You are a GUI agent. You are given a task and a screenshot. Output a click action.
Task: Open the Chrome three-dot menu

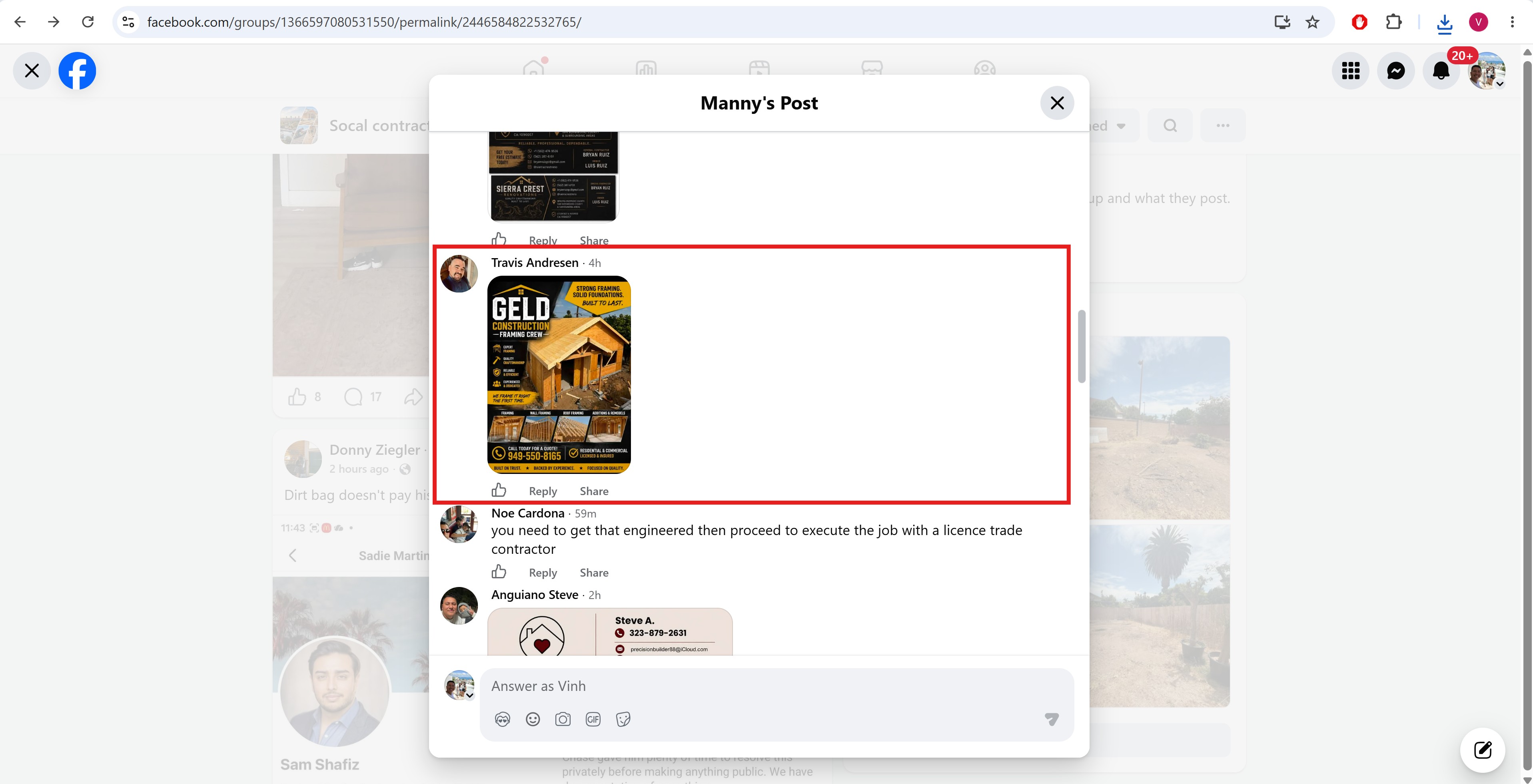tap(1512, 22)
